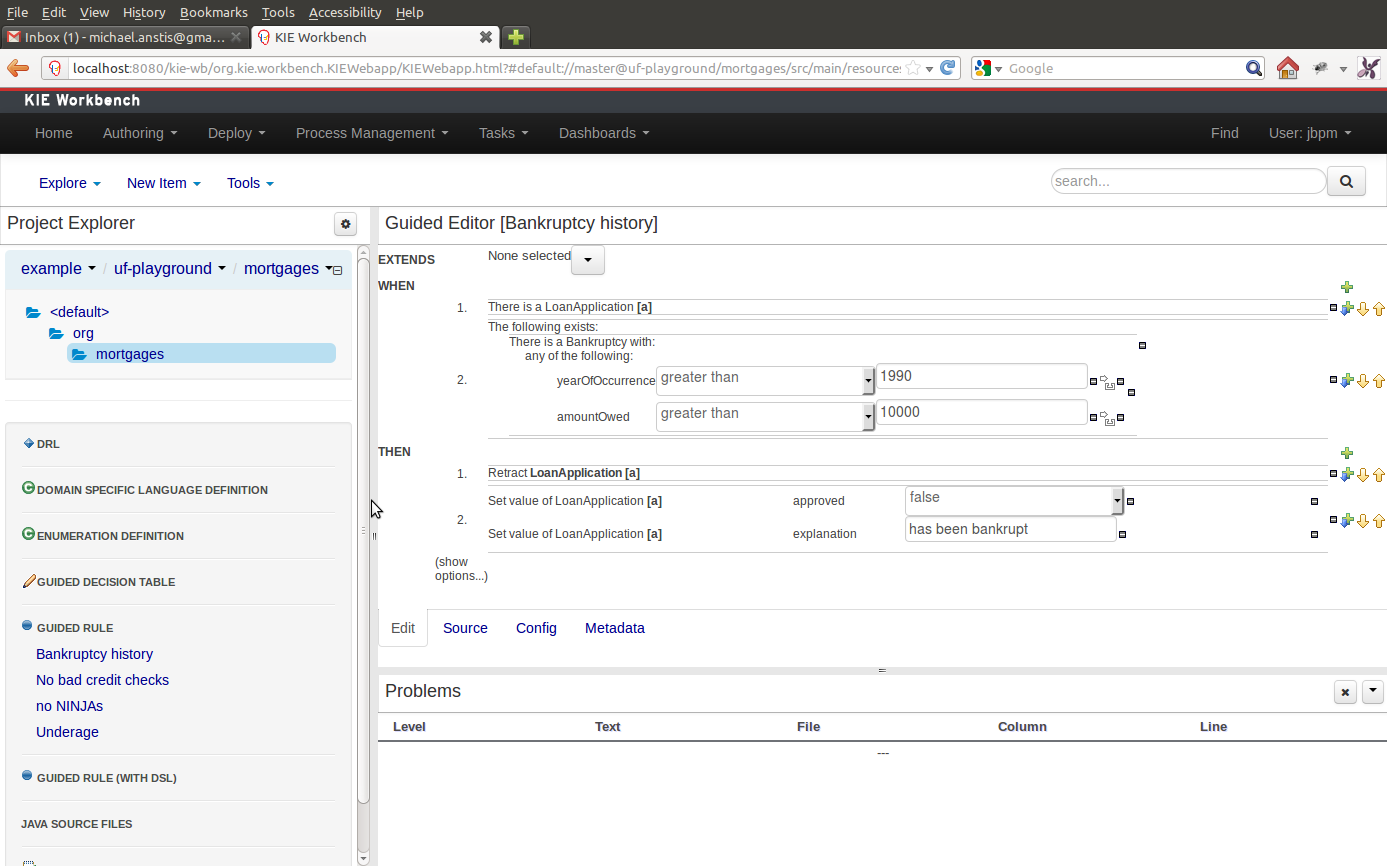
Task: Open the No bad credit checks rule
Action: coord(102,680)
